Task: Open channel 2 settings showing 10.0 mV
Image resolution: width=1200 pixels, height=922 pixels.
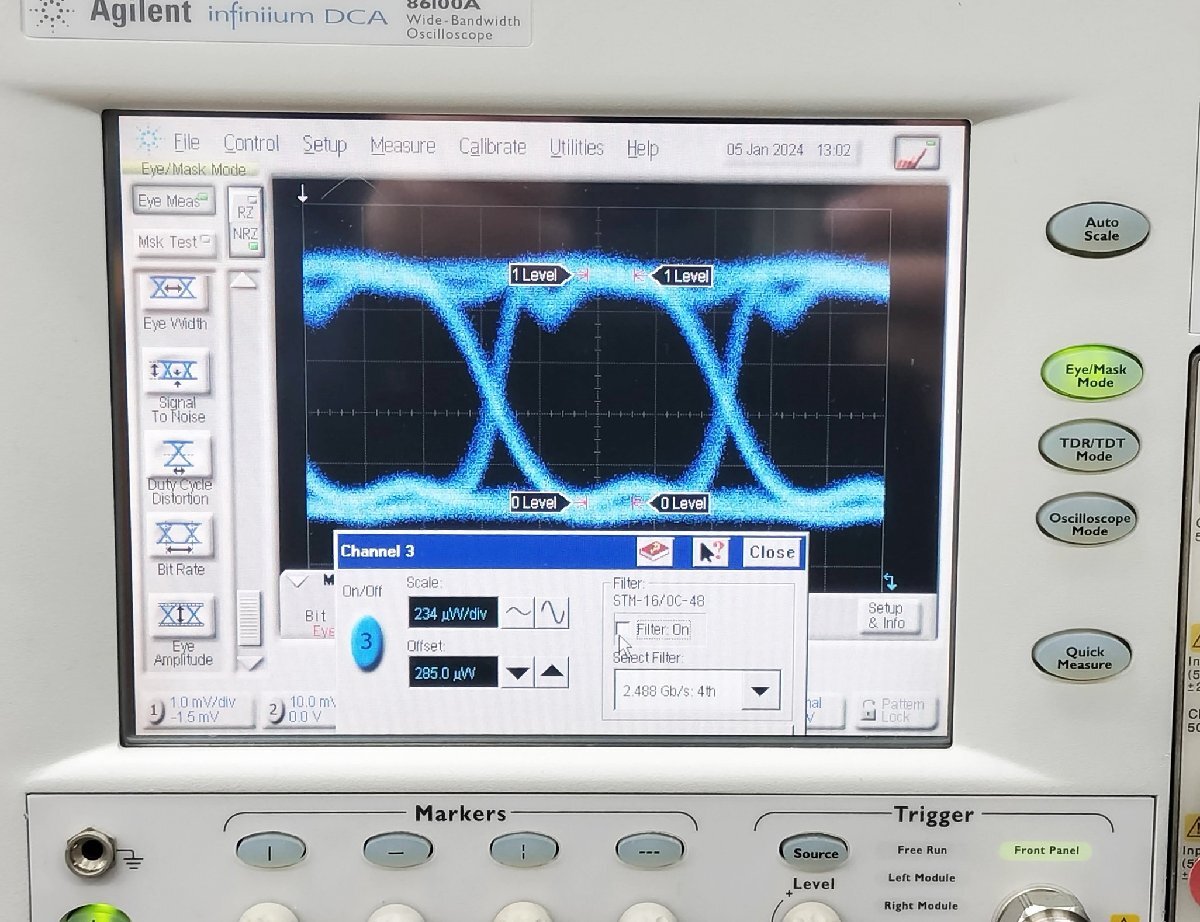Action: tap(300, 709)
